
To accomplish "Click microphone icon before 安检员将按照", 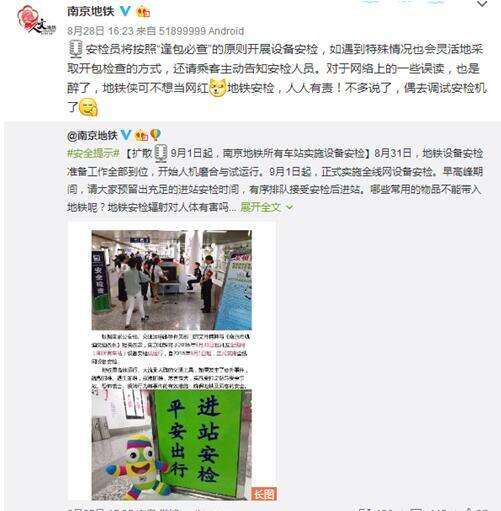I will pyautogui.click(x=76, y=49).
